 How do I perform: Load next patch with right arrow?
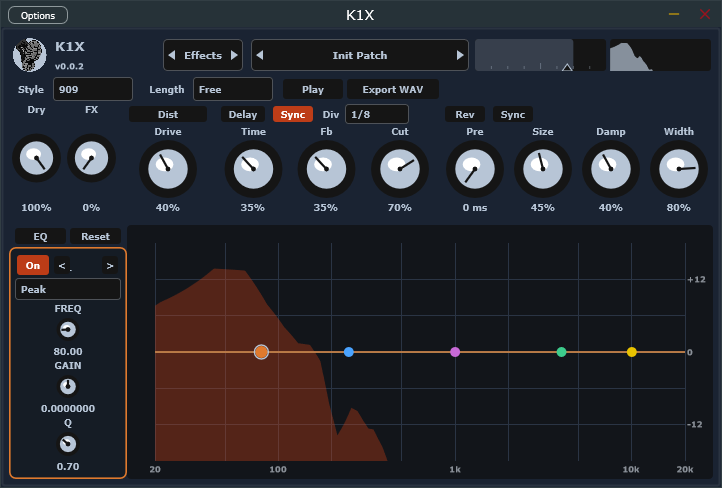(x=460, y=55)
